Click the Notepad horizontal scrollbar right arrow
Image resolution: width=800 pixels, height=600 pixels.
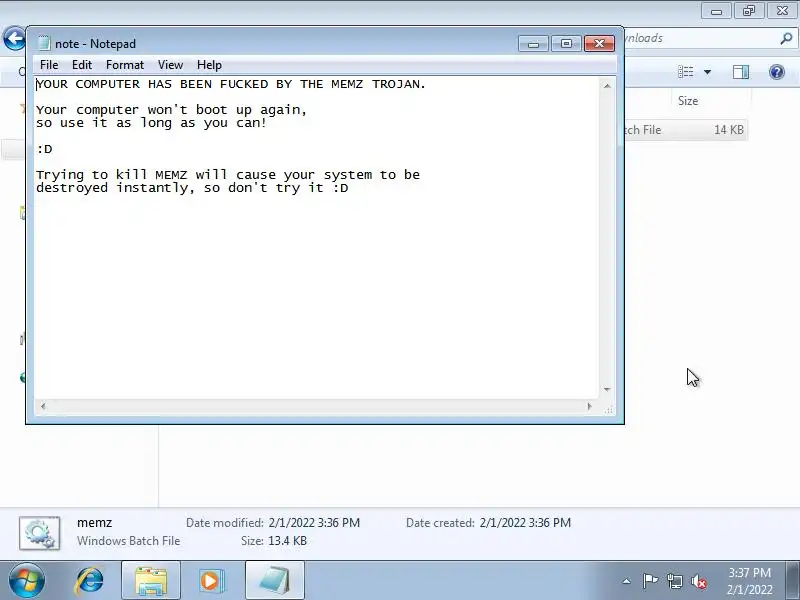[590, 406]
